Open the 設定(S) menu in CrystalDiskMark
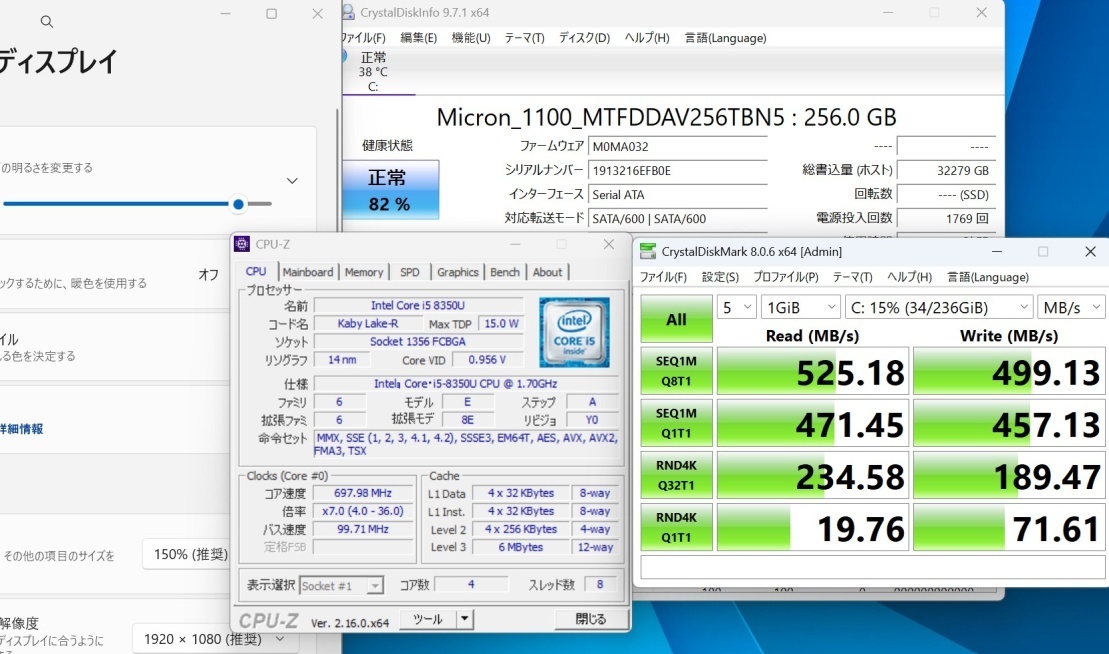This screenshot has width=1109, height=654. click(x=720, y=277)
